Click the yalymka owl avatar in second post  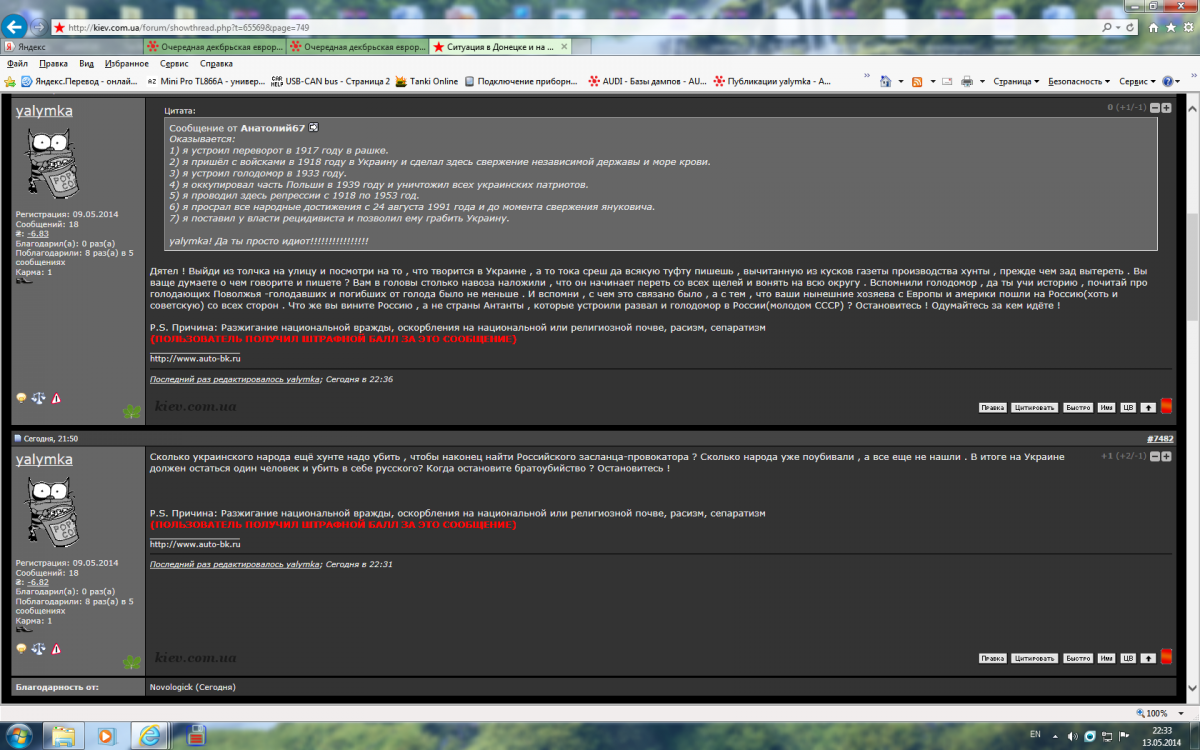[50, 513]
